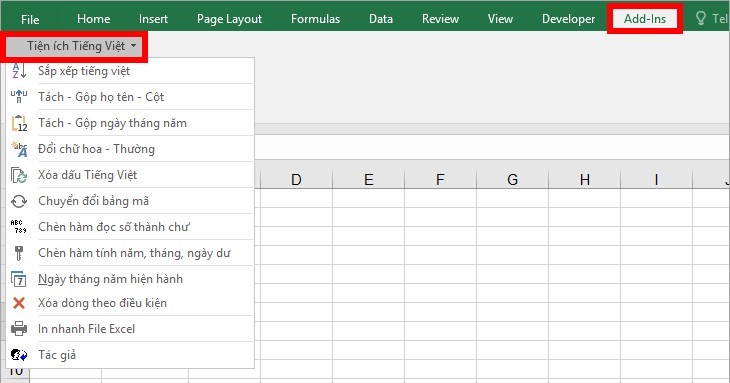Click the pin icon beside Chèn hàm tính năm
The height and width of the screenshot is (383, 730).
point(19,253)
